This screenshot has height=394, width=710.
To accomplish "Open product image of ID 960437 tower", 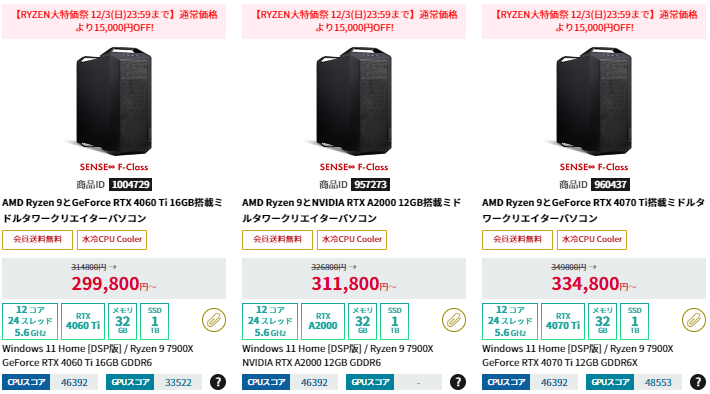I will coord(594,101).
